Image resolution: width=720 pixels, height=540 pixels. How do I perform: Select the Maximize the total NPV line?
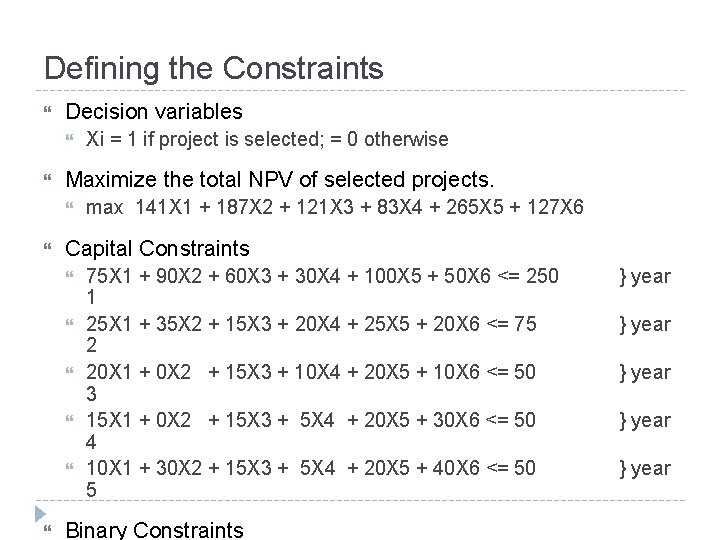pyautogui.click(x=279, y=180)
